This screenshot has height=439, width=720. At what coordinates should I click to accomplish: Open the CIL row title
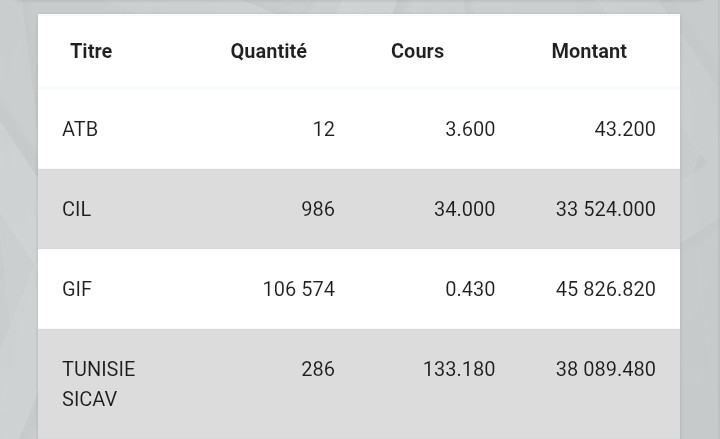pyautogui.click(x=77, y=209)
